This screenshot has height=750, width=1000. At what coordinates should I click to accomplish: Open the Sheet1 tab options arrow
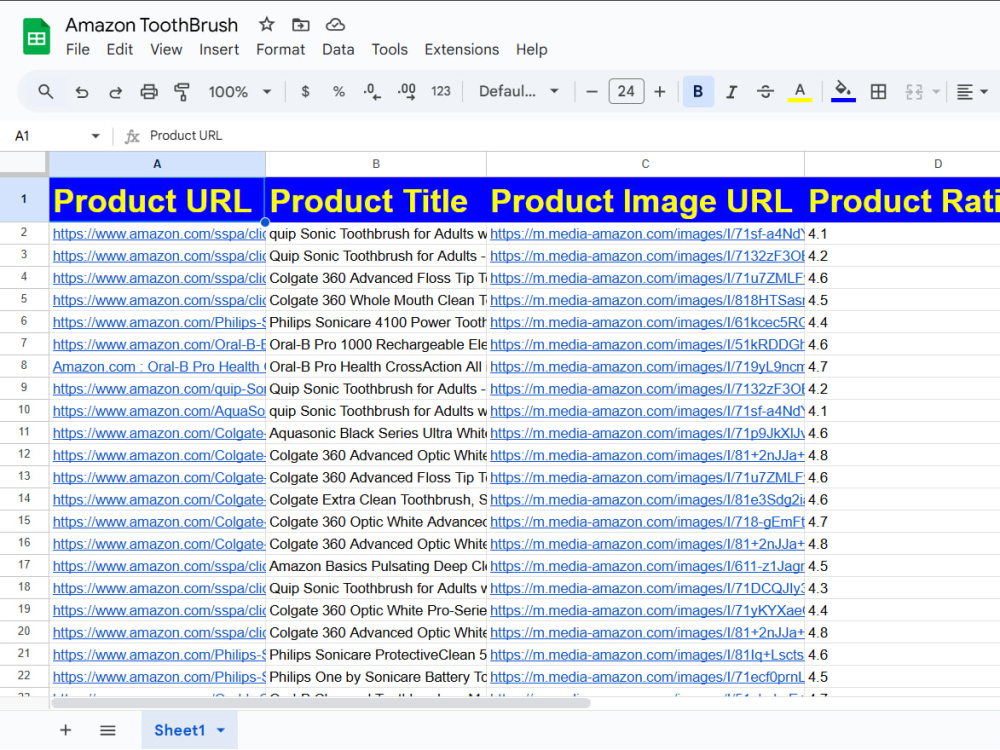click(x=221, y=731)
